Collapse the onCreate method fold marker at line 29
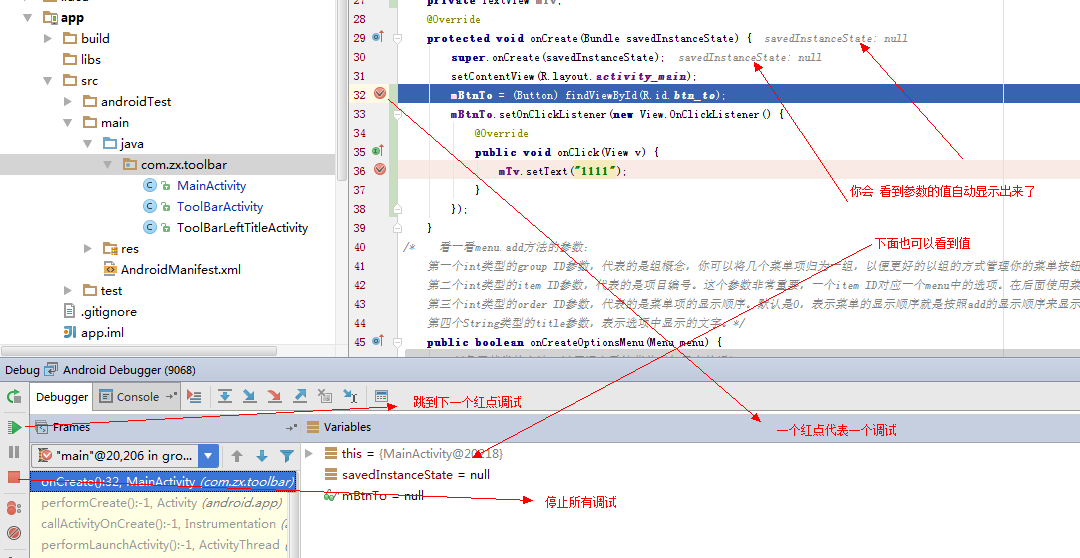 point(397,39)
